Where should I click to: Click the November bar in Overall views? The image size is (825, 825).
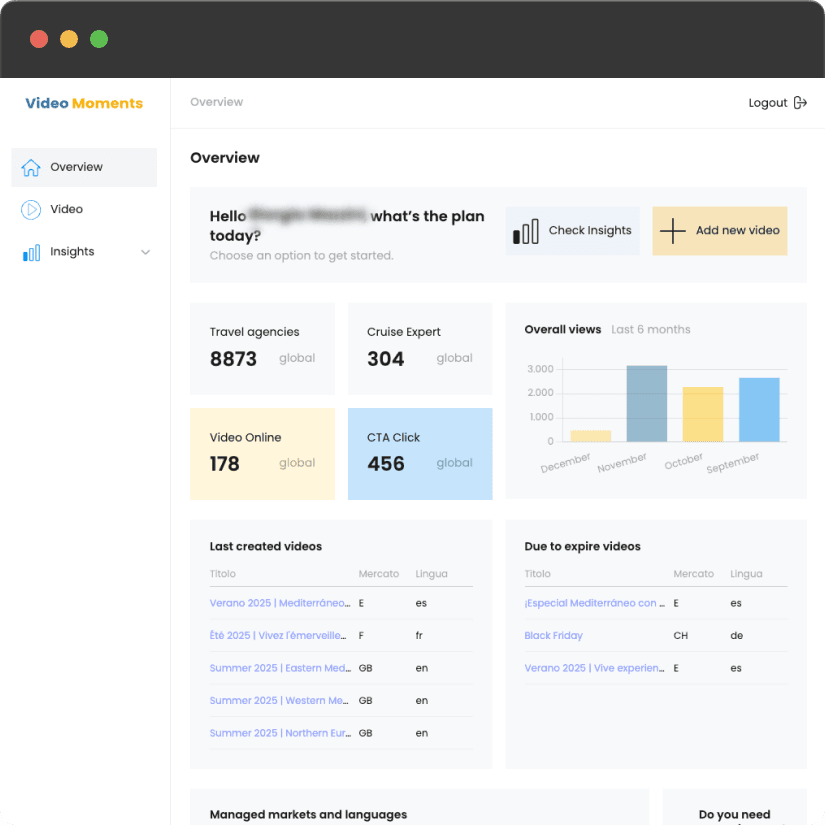coord(646,403)
